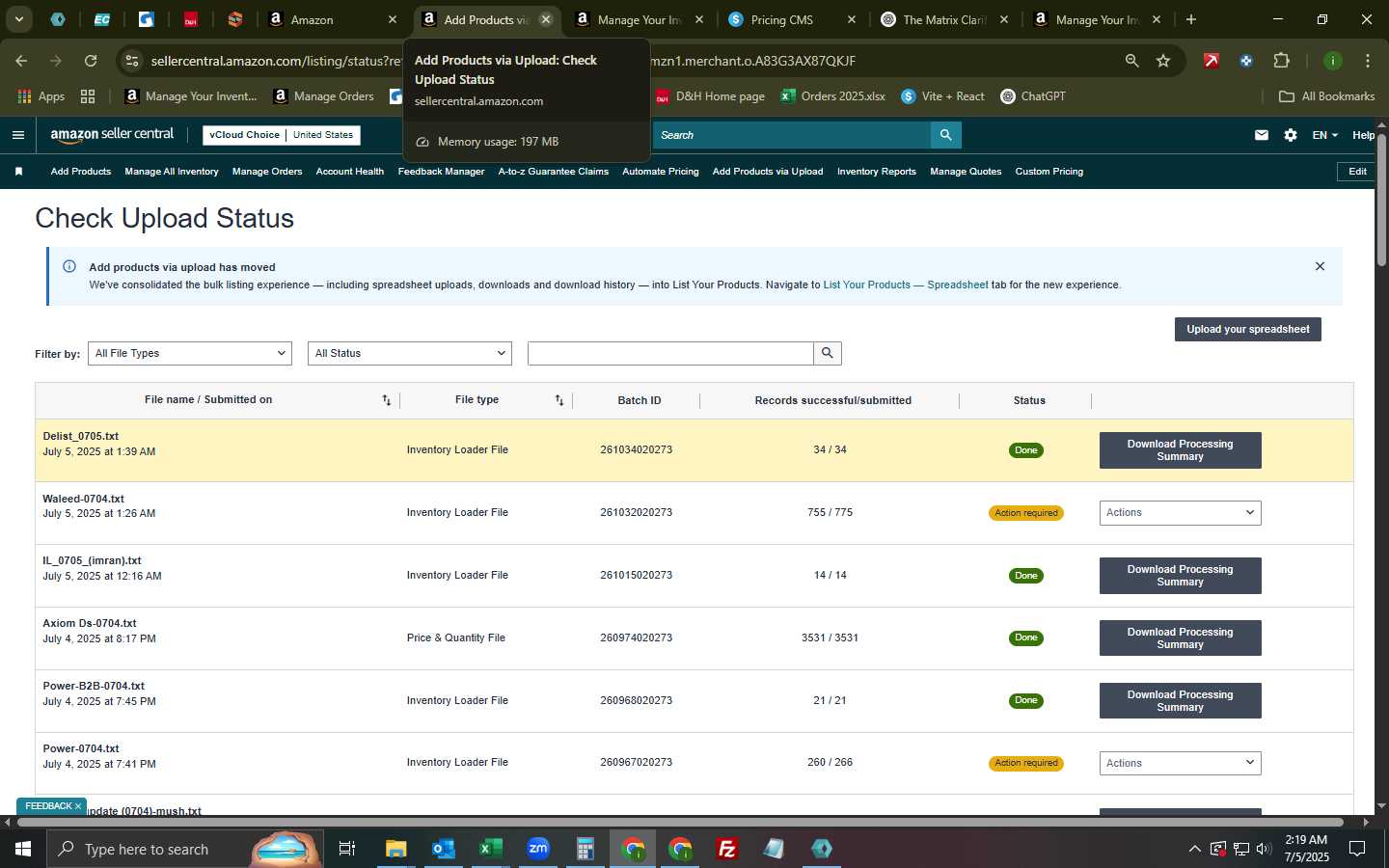This screenshot has width=1389, height=868.
Task: Open Feedback Manager menu item
Action: 441,172
